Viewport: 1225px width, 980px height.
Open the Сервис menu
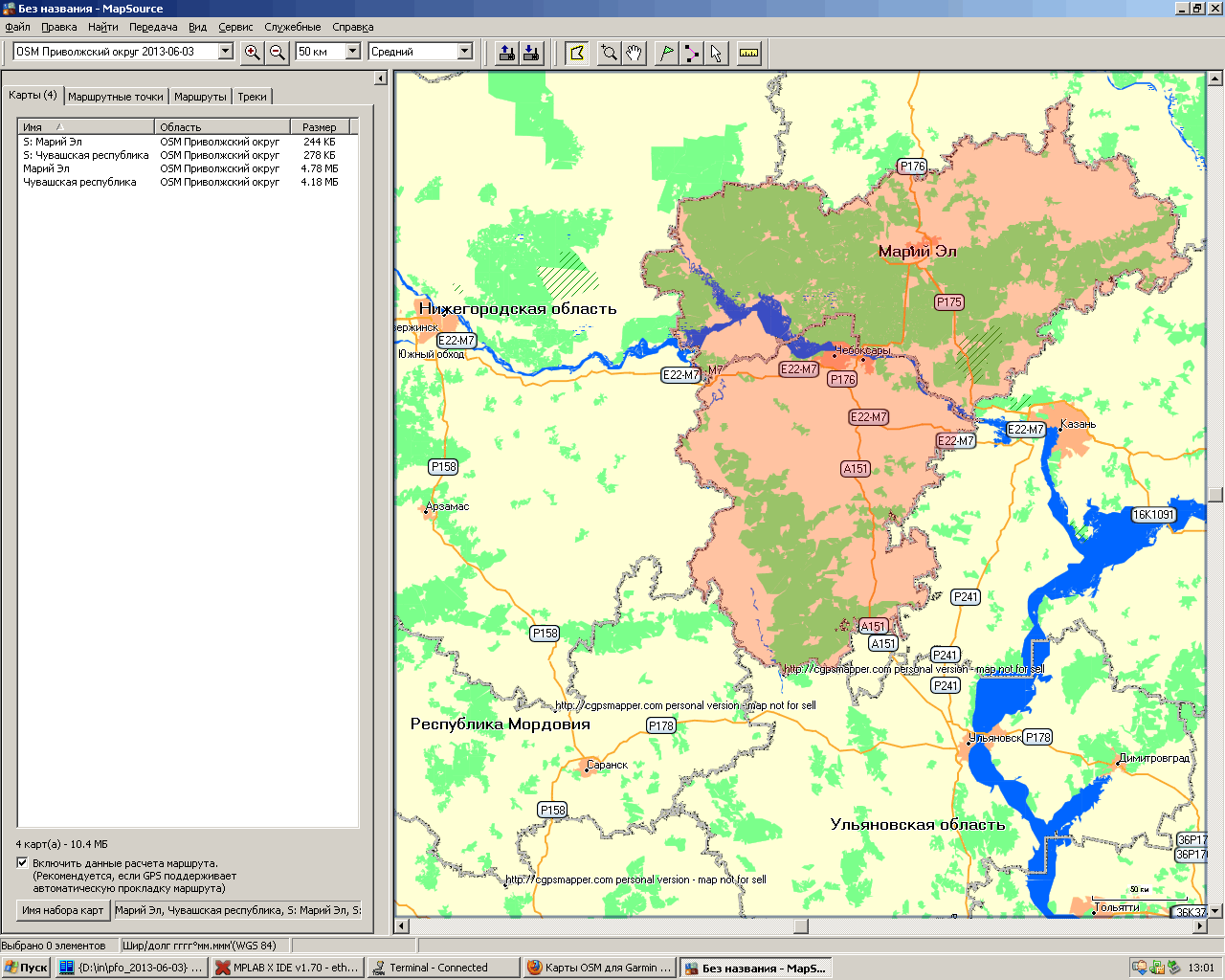[235, 27]
